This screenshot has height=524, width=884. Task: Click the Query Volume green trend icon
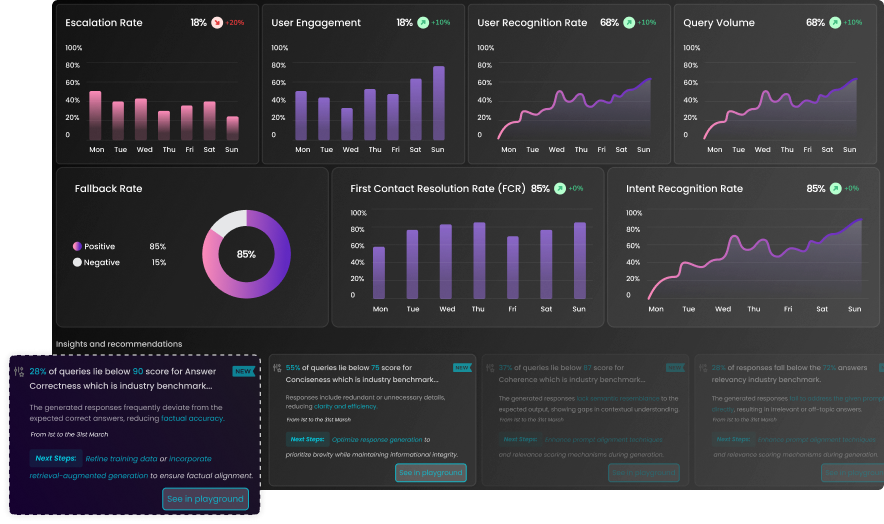click(x=835, y=22)
